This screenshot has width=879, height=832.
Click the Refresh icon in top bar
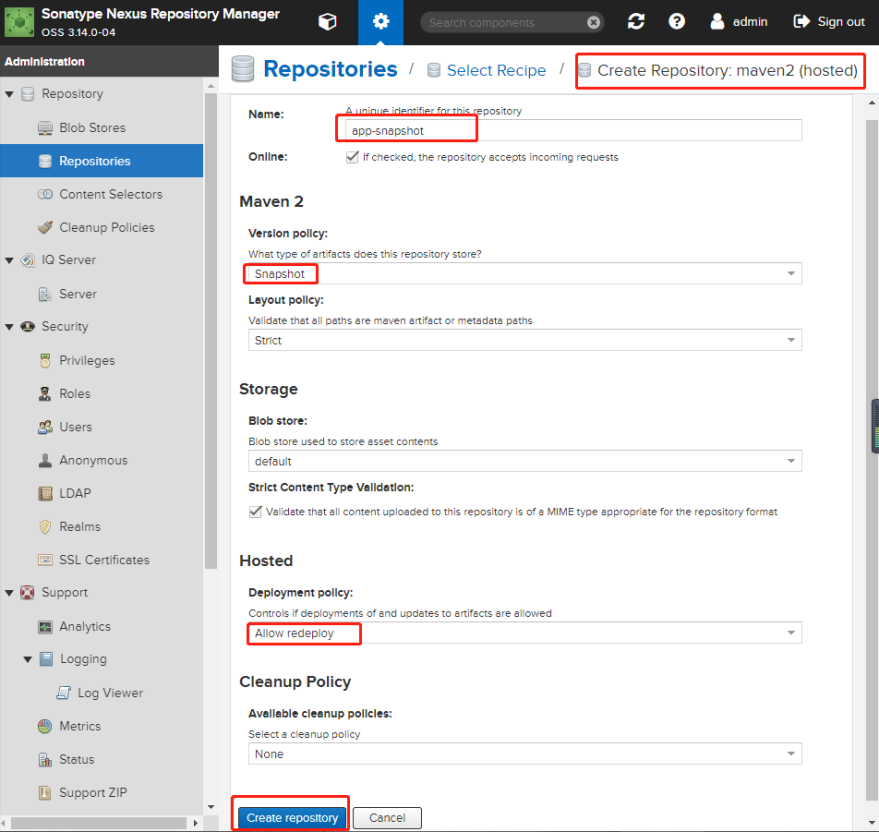click(636, 22)
